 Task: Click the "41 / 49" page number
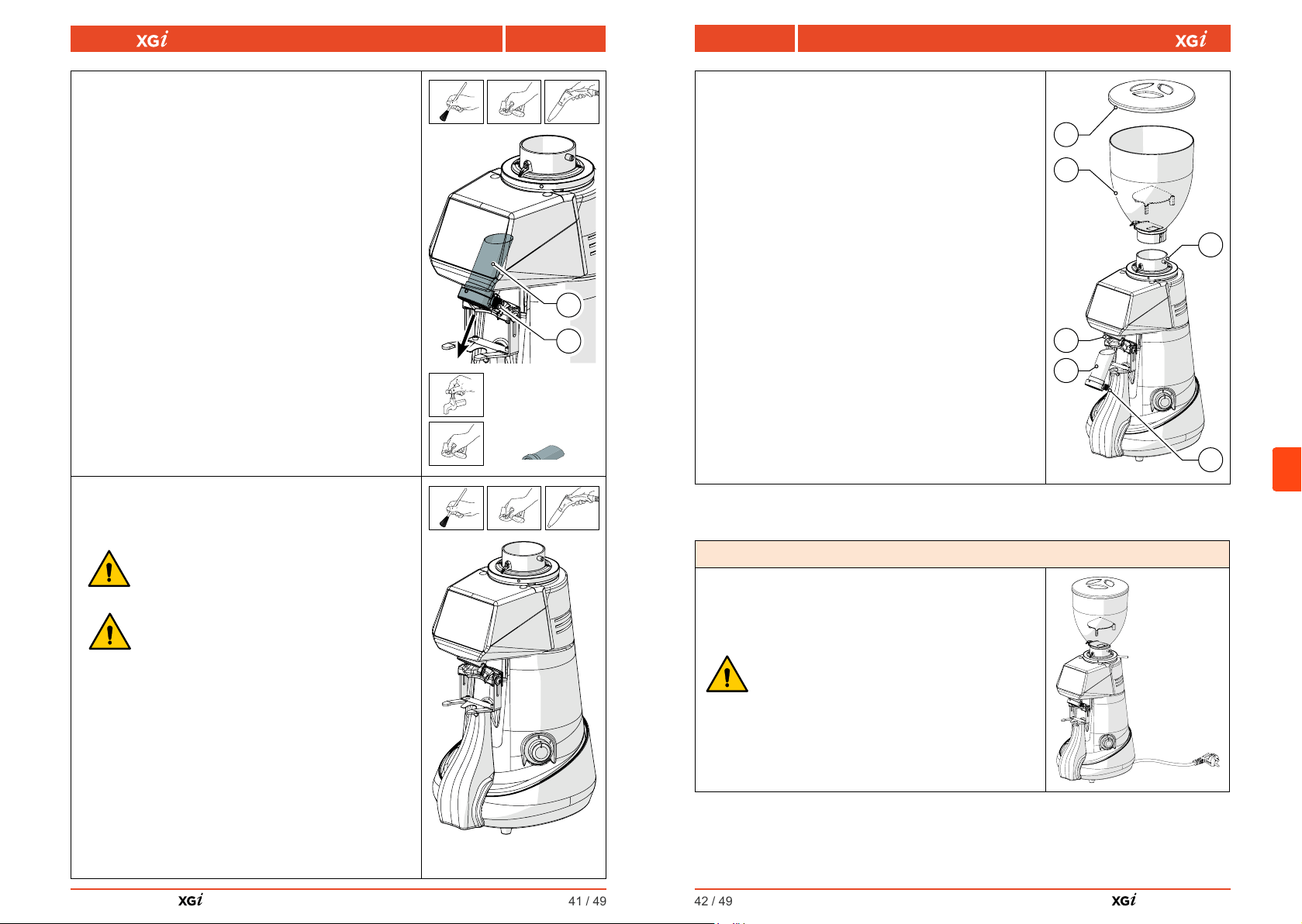[x=587, y=901]
